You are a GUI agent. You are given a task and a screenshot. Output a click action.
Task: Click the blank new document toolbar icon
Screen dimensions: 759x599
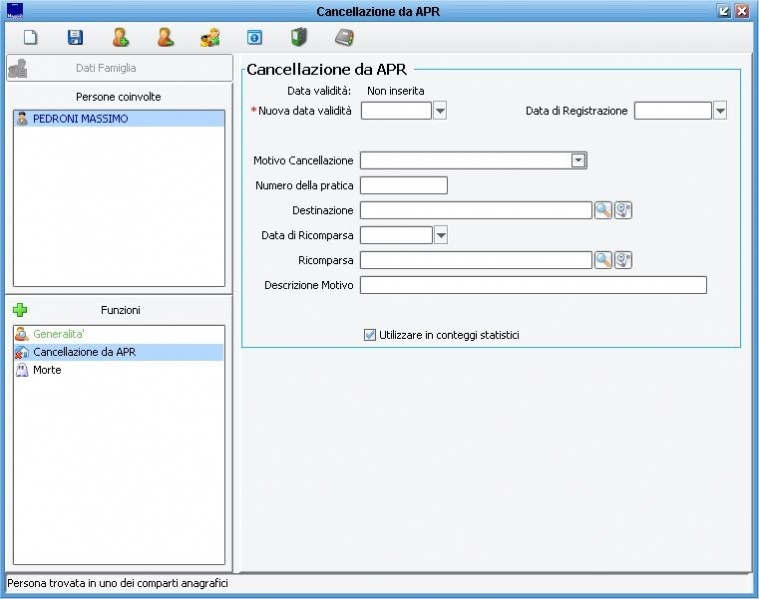[x=31, y=38]
